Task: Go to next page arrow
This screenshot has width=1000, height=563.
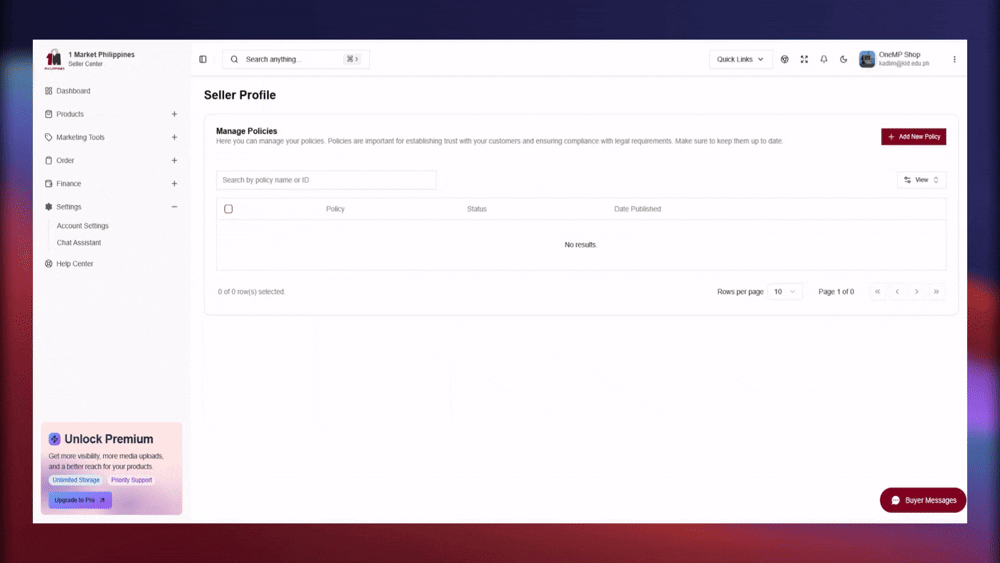Action: click(917, 291)
